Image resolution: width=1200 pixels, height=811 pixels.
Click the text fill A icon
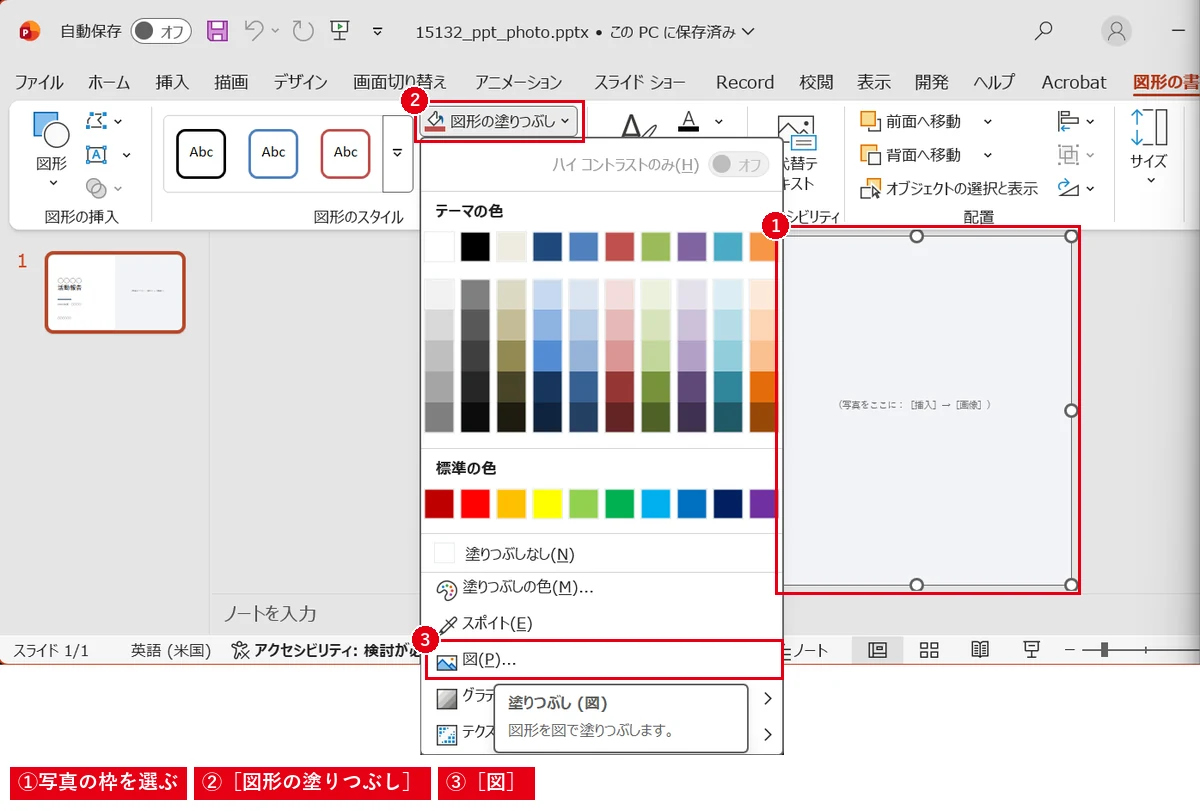point(688,122)
